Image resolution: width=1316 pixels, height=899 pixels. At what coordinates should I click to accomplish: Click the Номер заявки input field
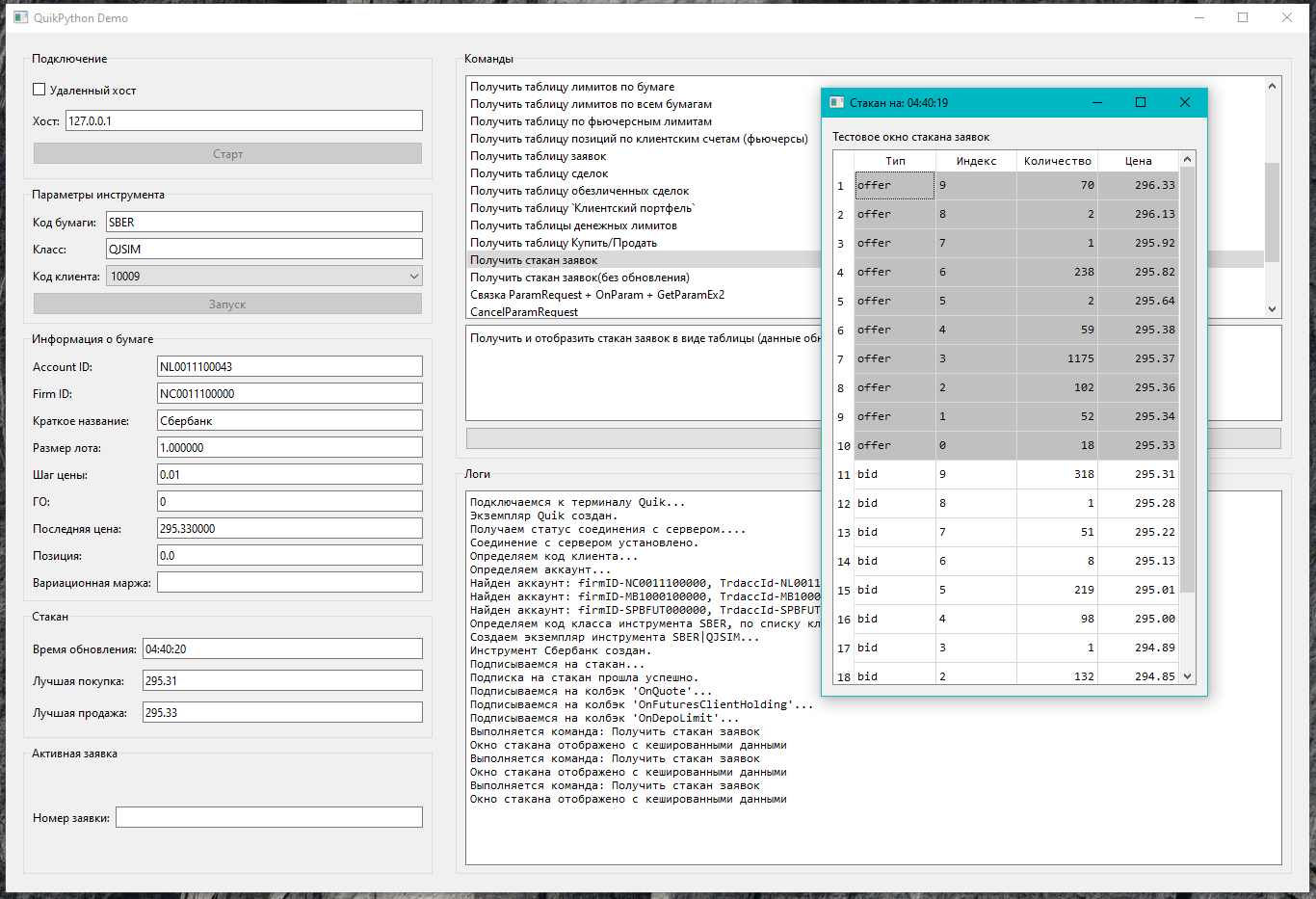tap(269, 818)
